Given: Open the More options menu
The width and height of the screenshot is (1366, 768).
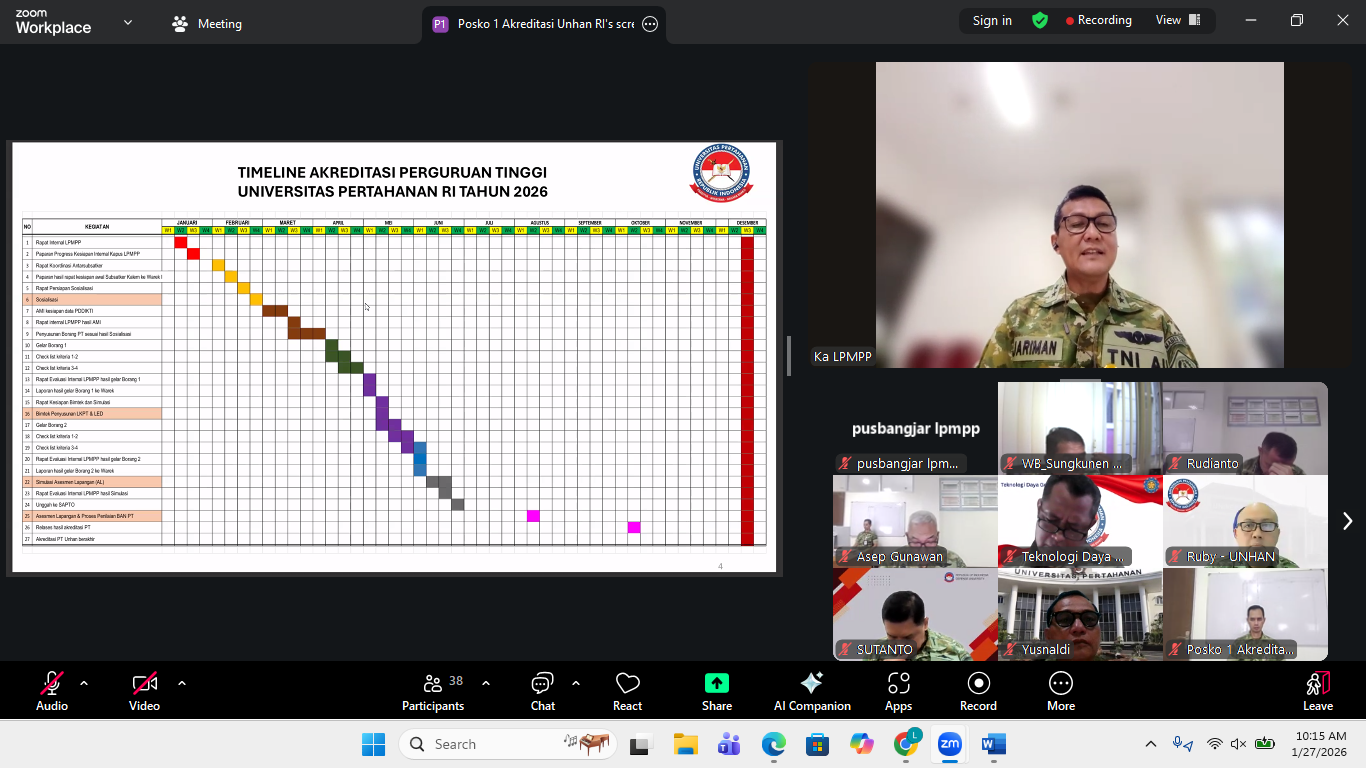Looking at the screenshot, I should (x=1061, y=690).
